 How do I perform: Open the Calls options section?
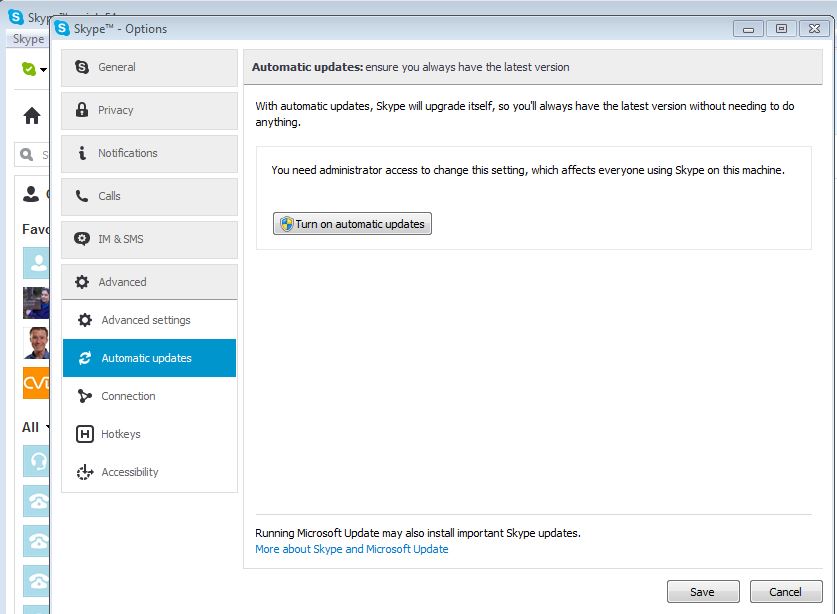click(x=149, y=196)
